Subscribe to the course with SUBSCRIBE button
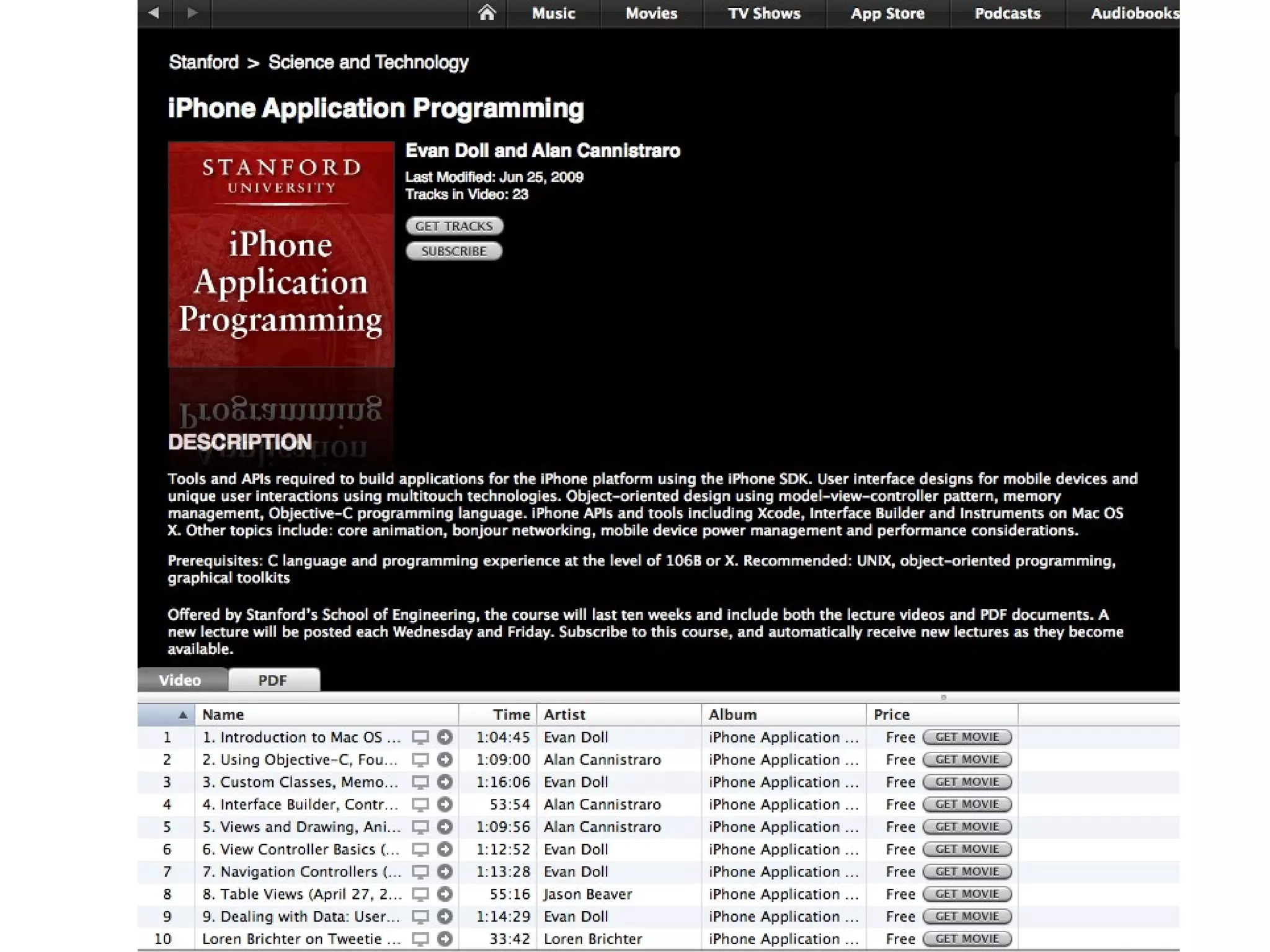The image size is (1270, 952). pos(454,251)
